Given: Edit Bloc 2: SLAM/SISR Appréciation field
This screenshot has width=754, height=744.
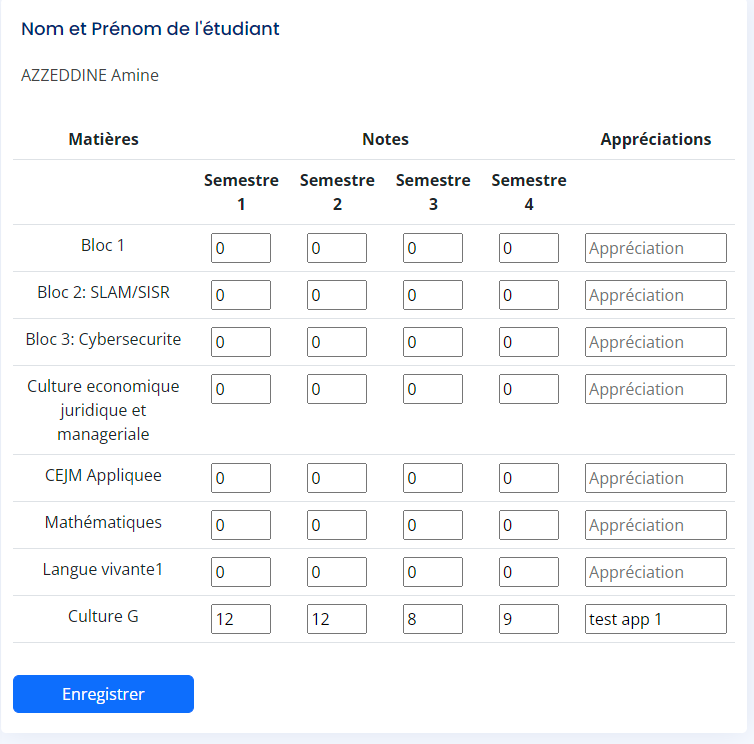Looking at the screenshot, I should (x=655, y=295).
